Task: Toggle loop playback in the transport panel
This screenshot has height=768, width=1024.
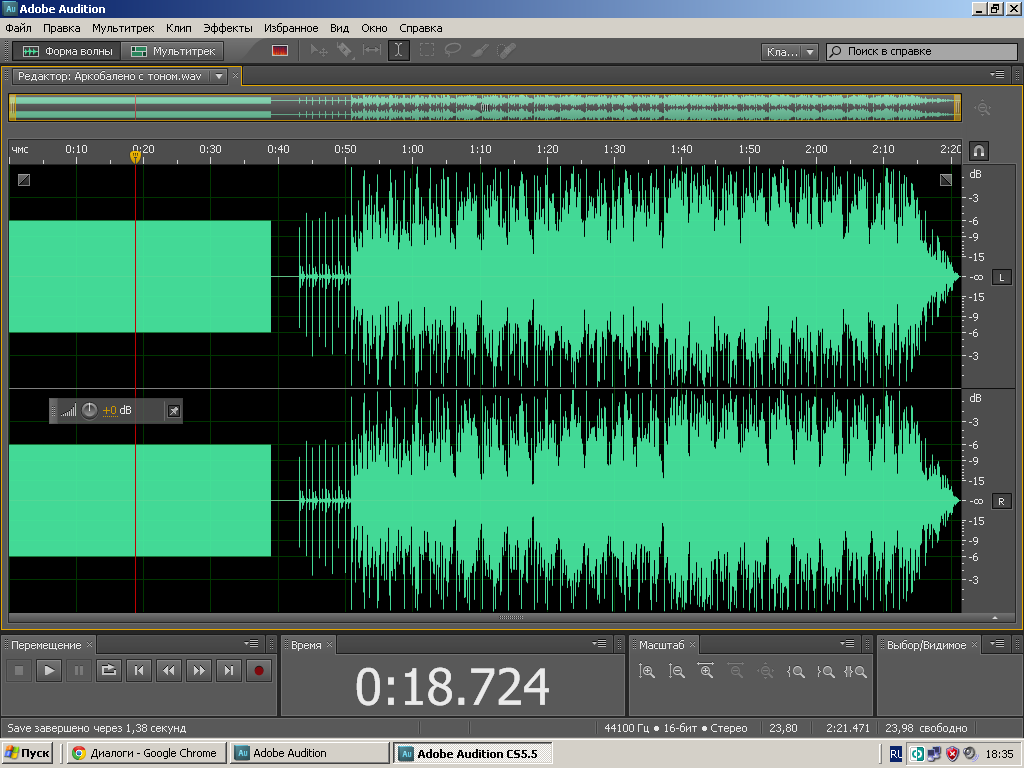Action: 109,671
